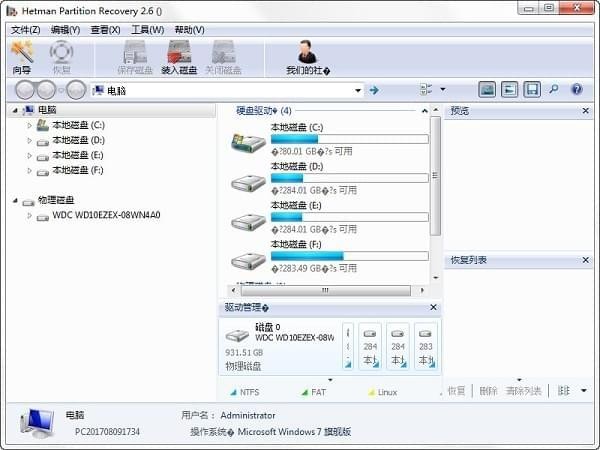This screenshot has width=600, height=450.
Task: Click local disk (F:) in the folder tree
Action: click(77, 170)
